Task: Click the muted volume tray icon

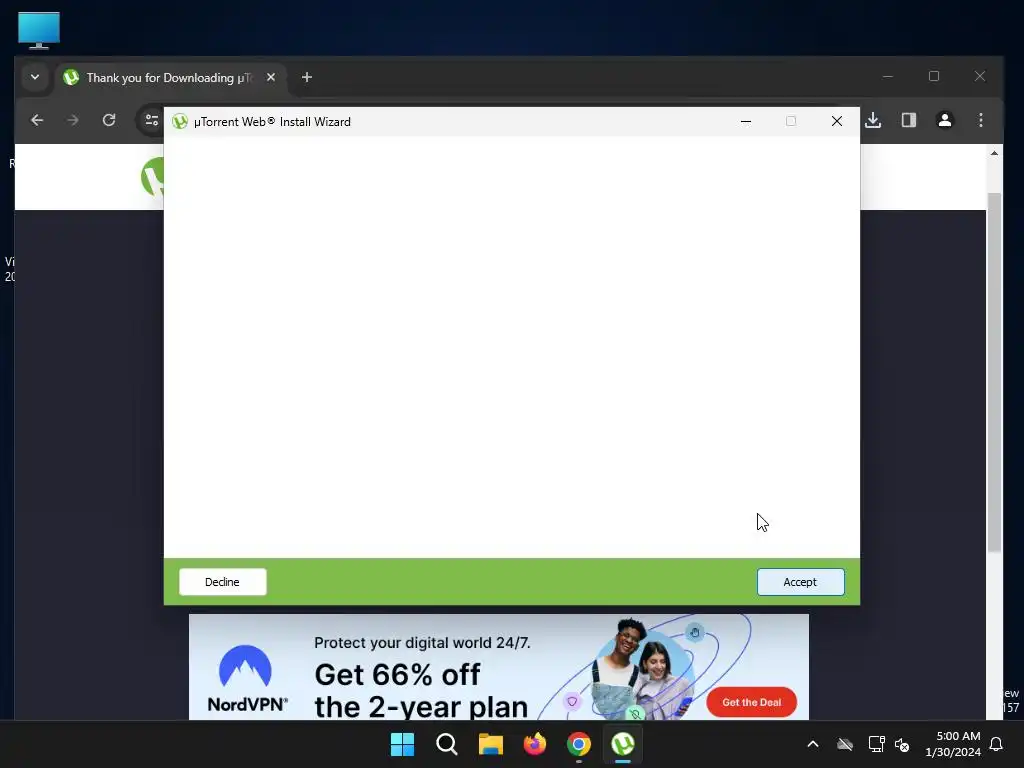Action: [x=902, y=744]
